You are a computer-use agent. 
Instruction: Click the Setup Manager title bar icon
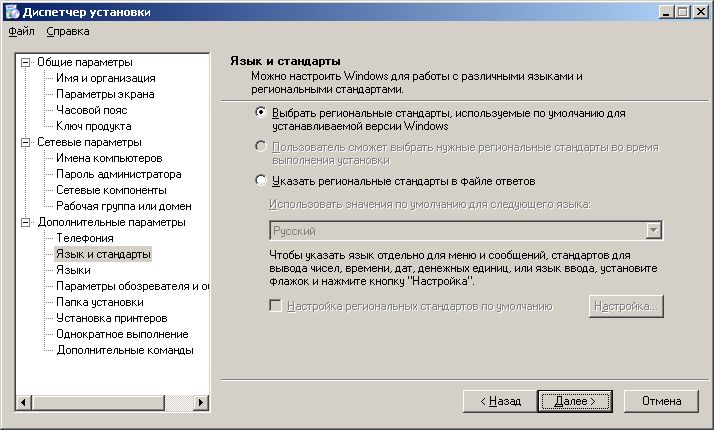[x=11, y=11]
